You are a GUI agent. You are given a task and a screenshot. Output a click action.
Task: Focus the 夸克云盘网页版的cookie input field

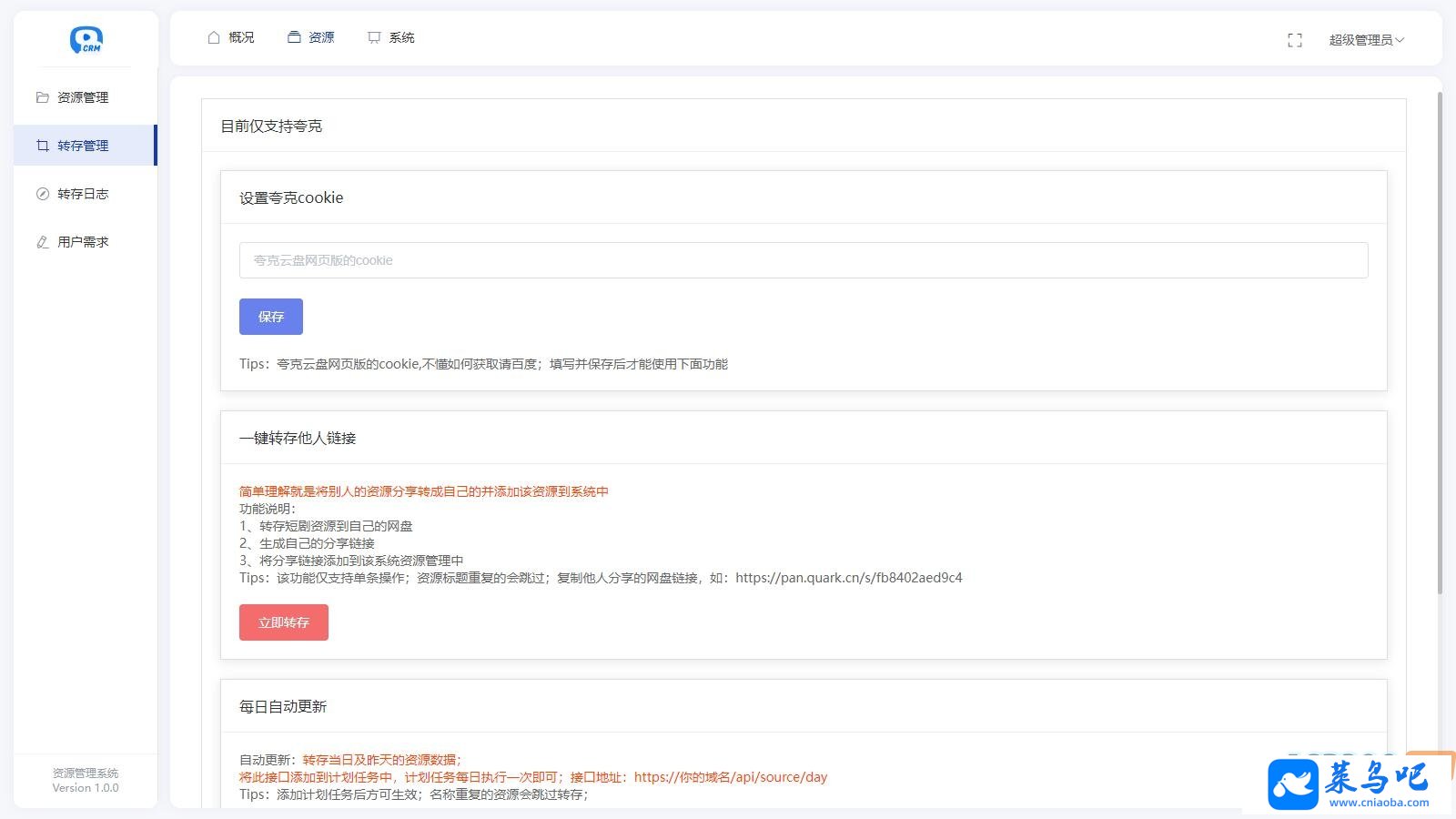click(x=804, y=260)
